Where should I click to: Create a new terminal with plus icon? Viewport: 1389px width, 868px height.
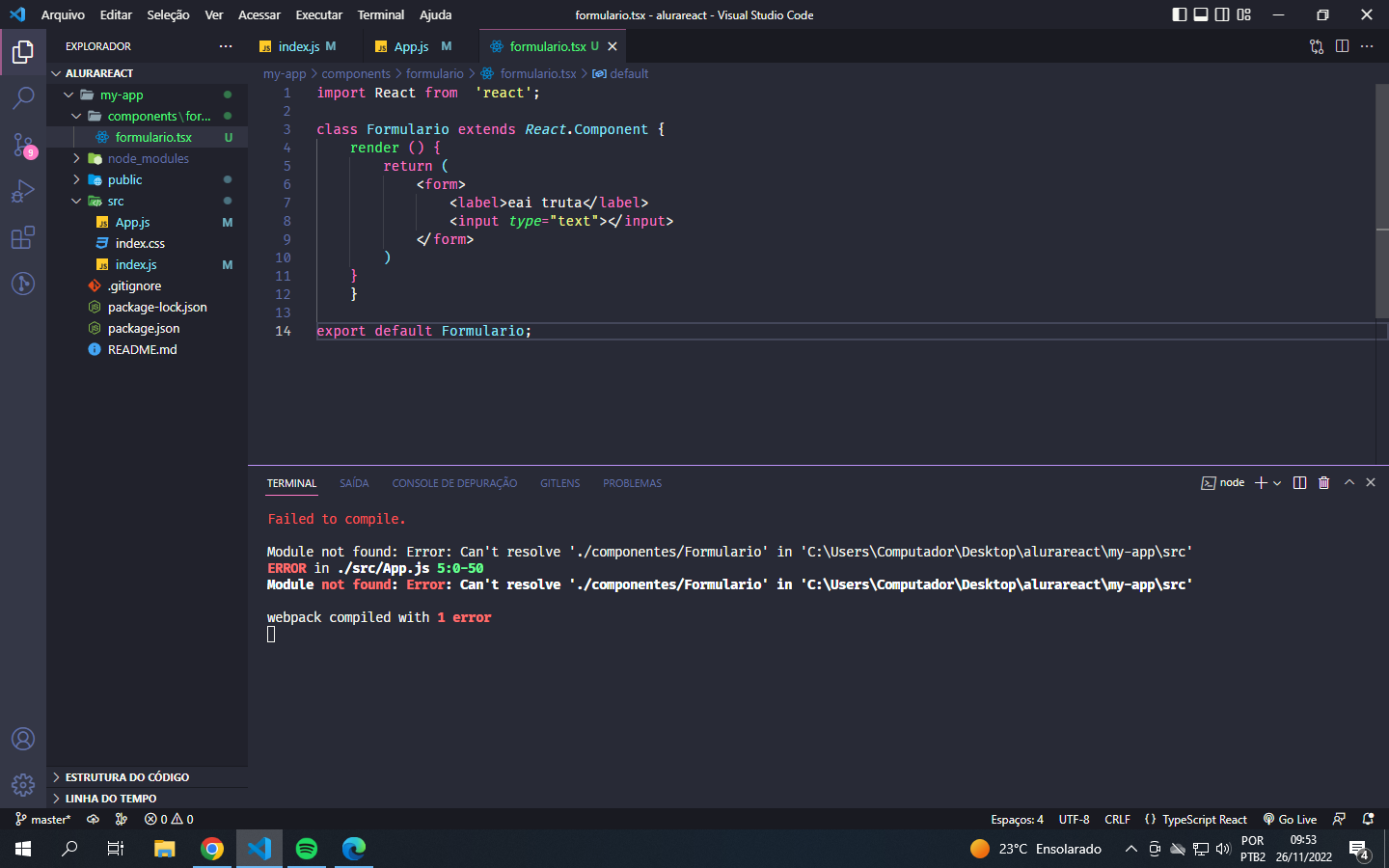coord(1261,482)
